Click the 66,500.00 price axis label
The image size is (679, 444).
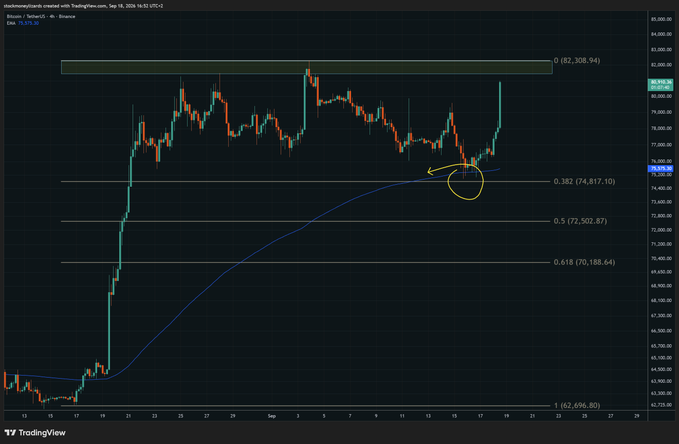[x=661, y=331]
